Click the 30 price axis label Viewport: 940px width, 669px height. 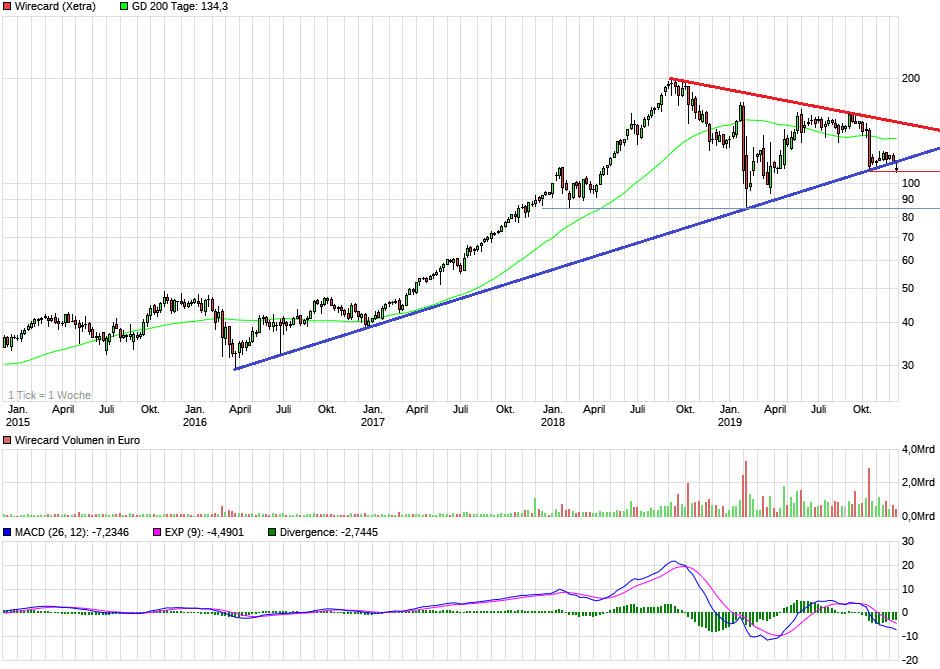(x=908, y=366)
